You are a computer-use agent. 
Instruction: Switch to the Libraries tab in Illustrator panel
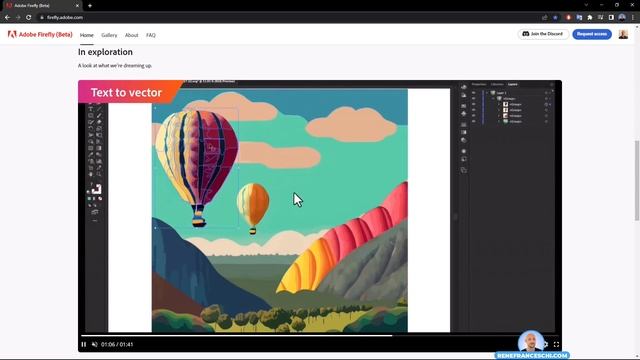pyautogui.click(x=497, y=84)
